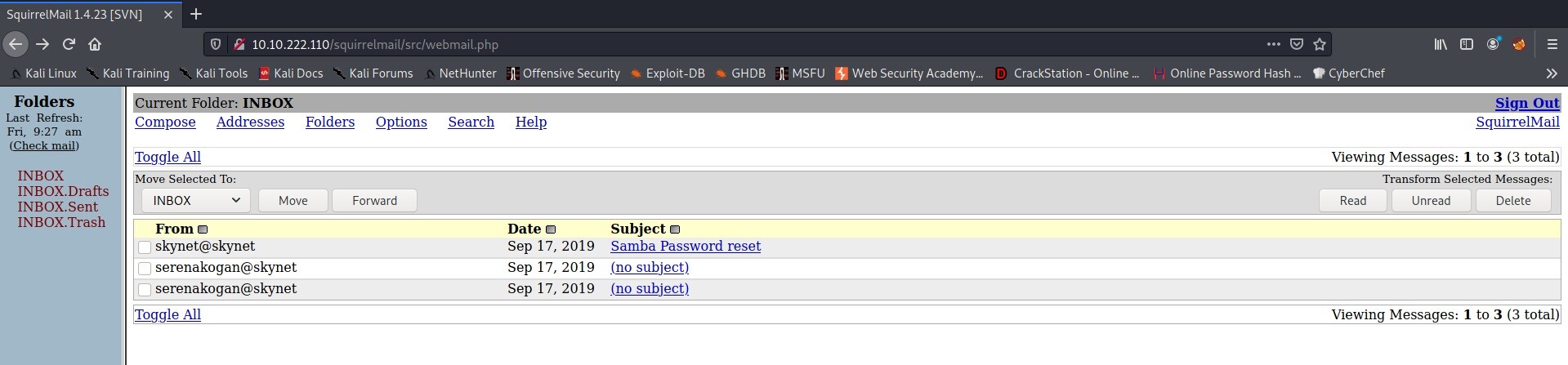1568x365 pixels.
Task: Check the last serenakogan message checkbox
Action: pos(145,290)
